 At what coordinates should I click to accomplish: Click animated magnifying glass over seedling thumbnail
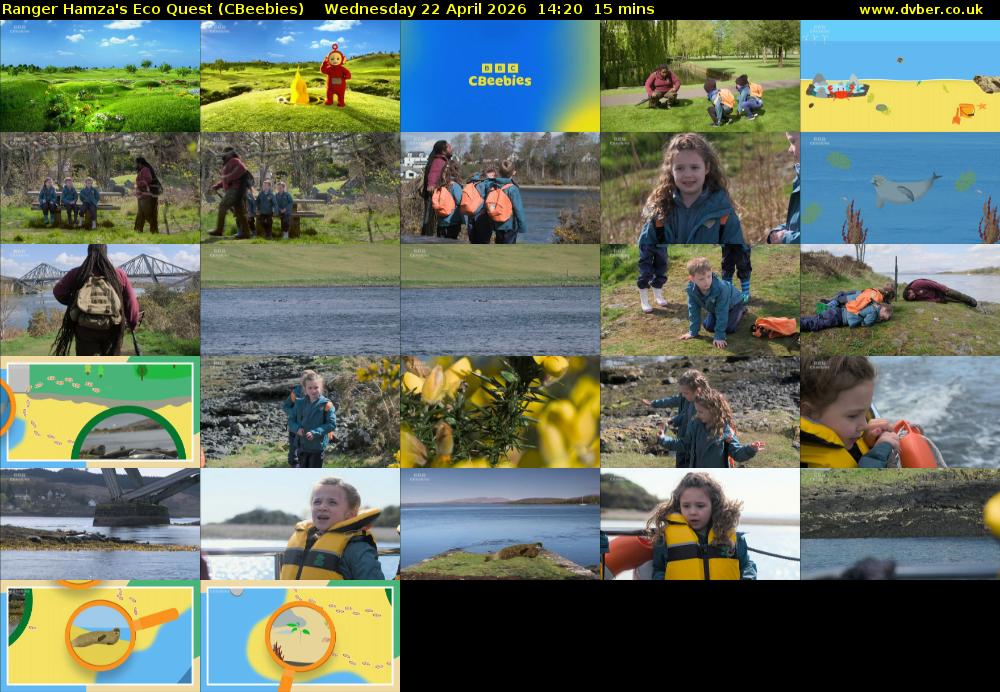coord(300,636)
